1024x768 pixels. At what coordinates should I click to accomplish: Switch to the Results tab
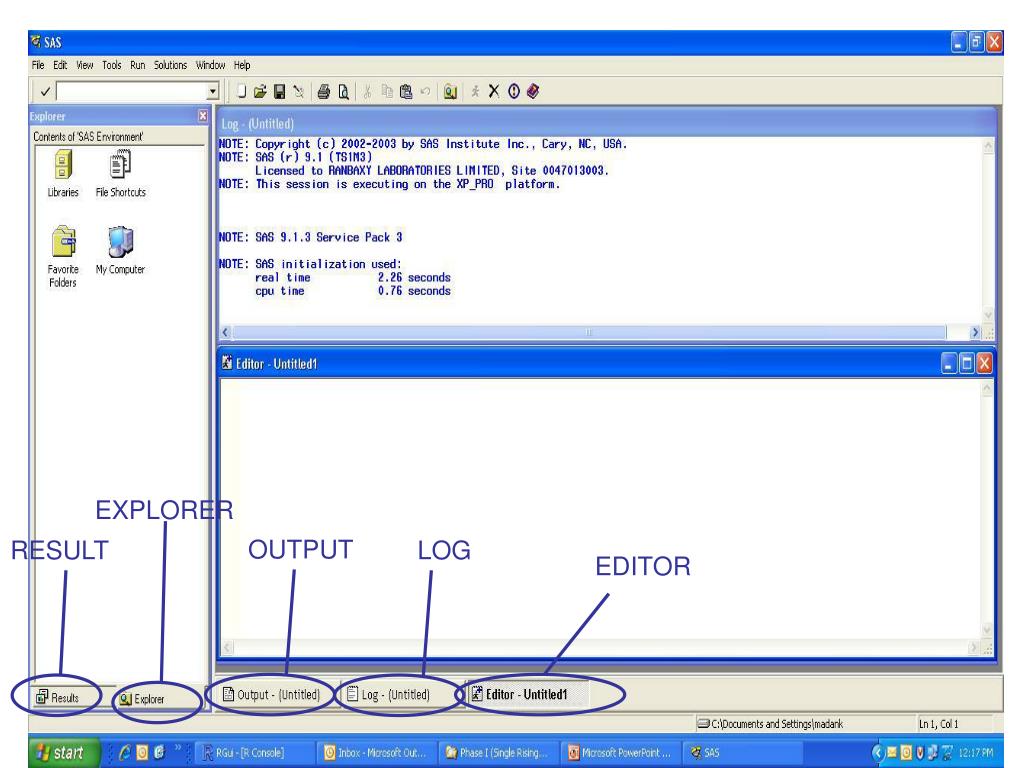(x=57, y=697)
